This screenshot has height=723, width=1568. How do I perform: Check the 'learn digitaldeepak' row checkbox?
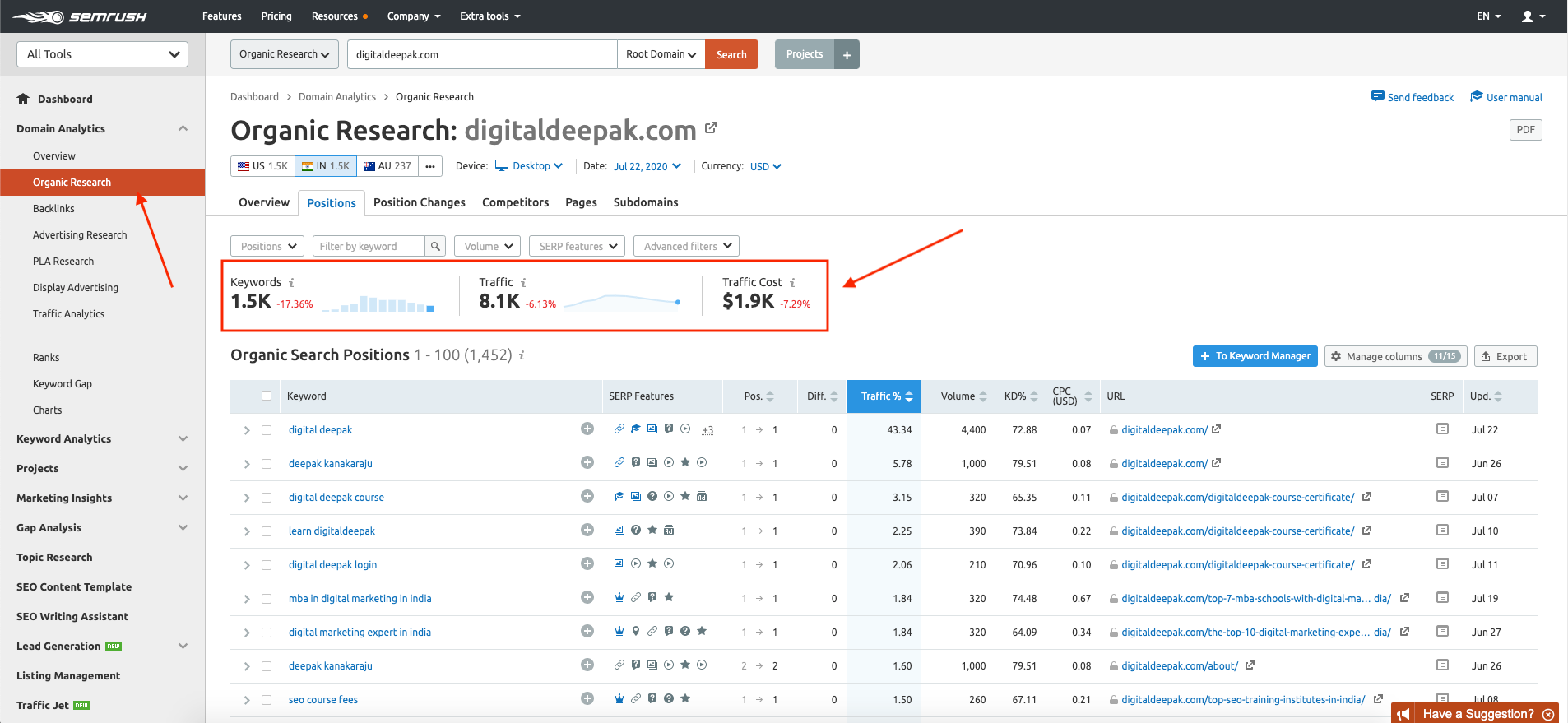267,531
